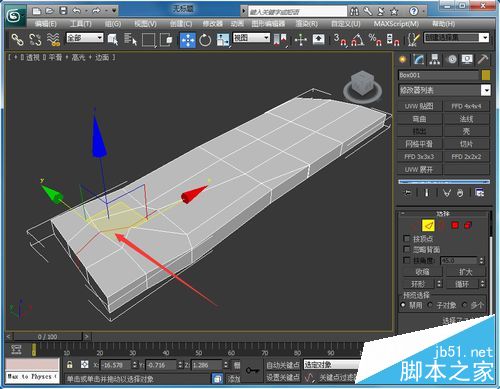Image resolution: width=500 pixels, height=389 pixels.
Task: Click the Select and Link chain icon
Action: pos(17,39)
